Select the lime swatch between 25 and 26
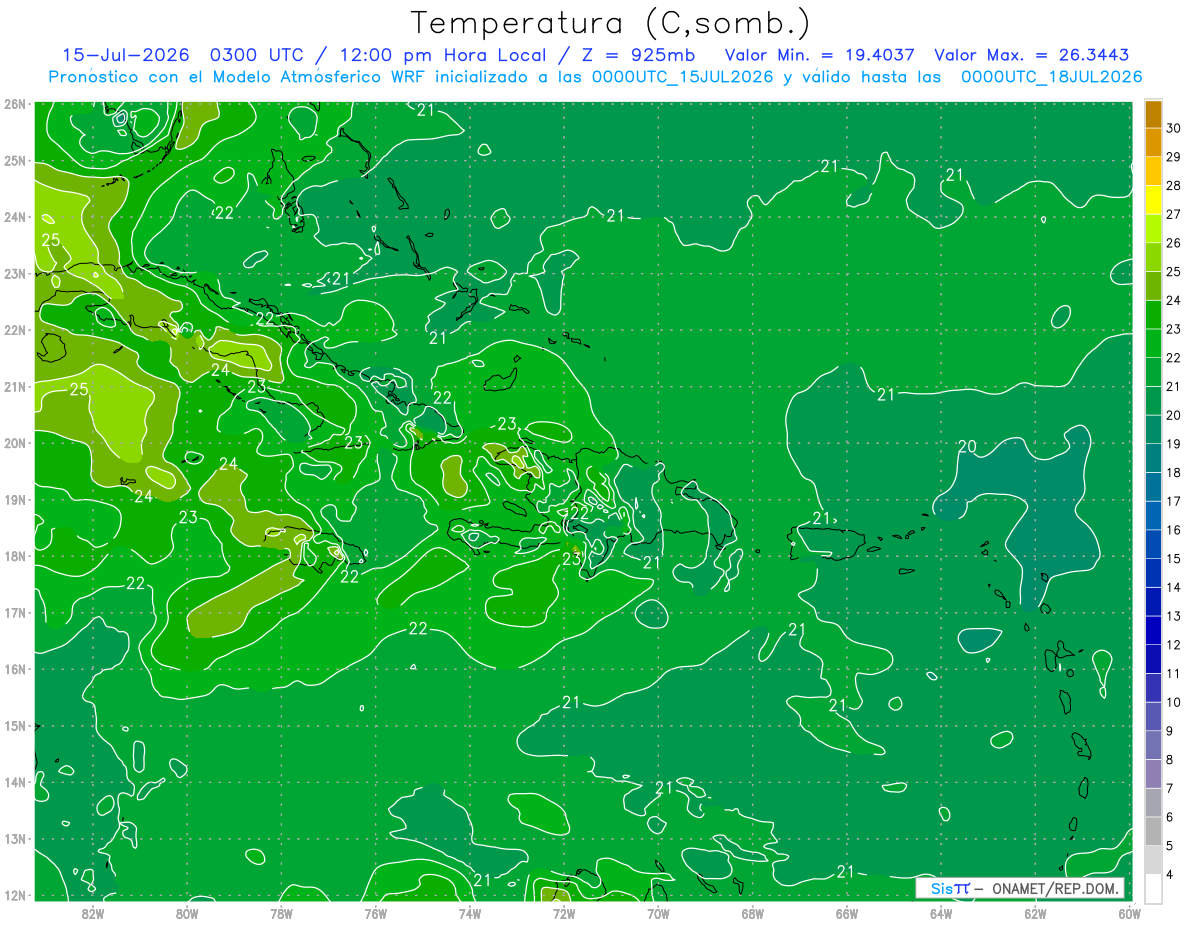Screen dimensions: 1200x927 (1153, 257)
